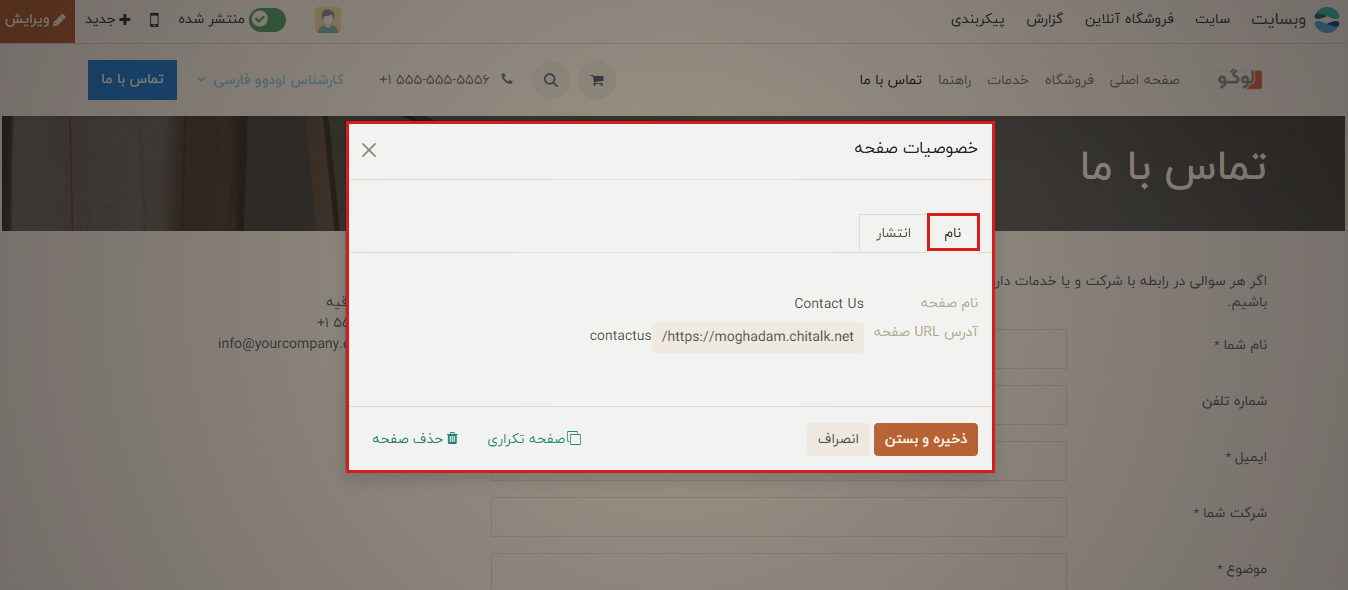The height and width of the screenshot is (590, 1348).
Task: Go to راهنما nav link
Action: pyautogui.click(x=955, y=80)
